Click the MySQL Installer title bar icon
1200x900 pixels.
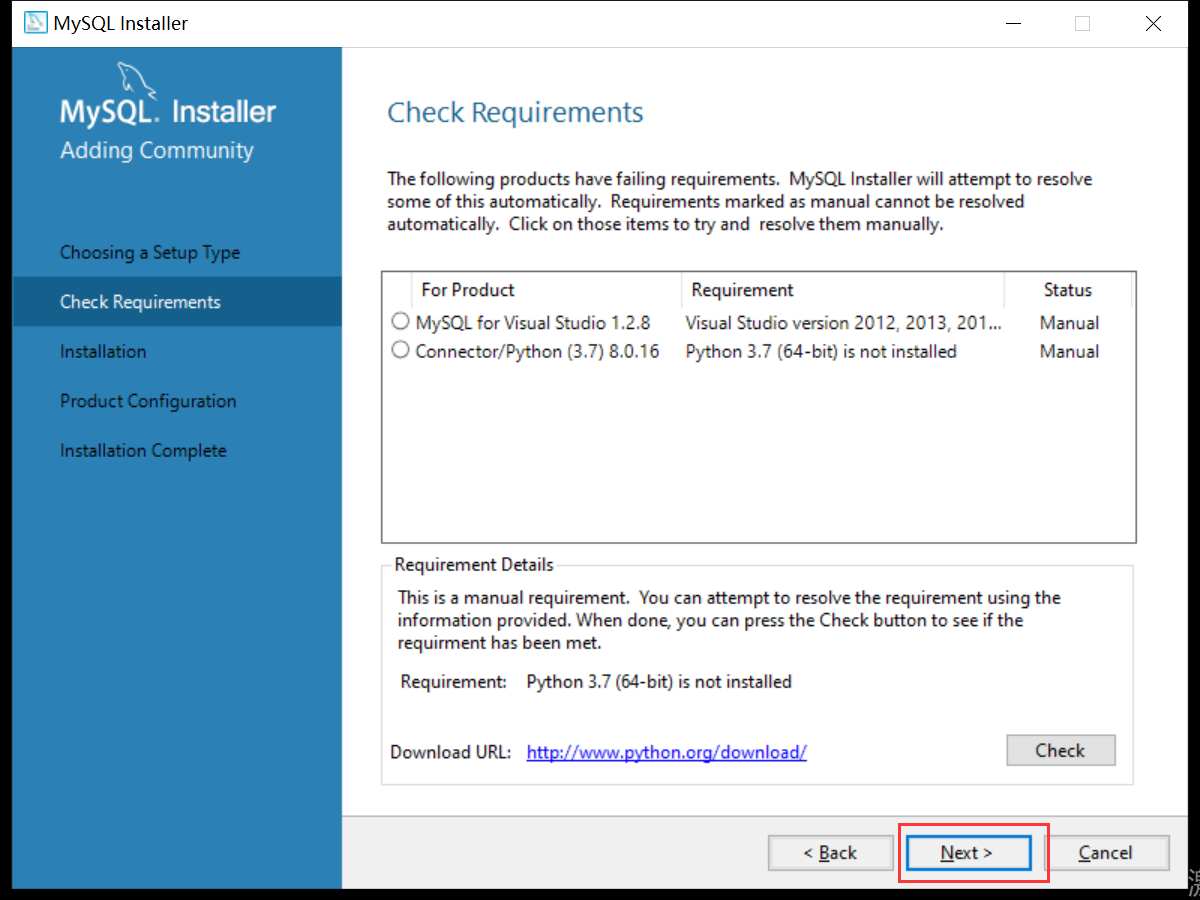click(36, 23)
